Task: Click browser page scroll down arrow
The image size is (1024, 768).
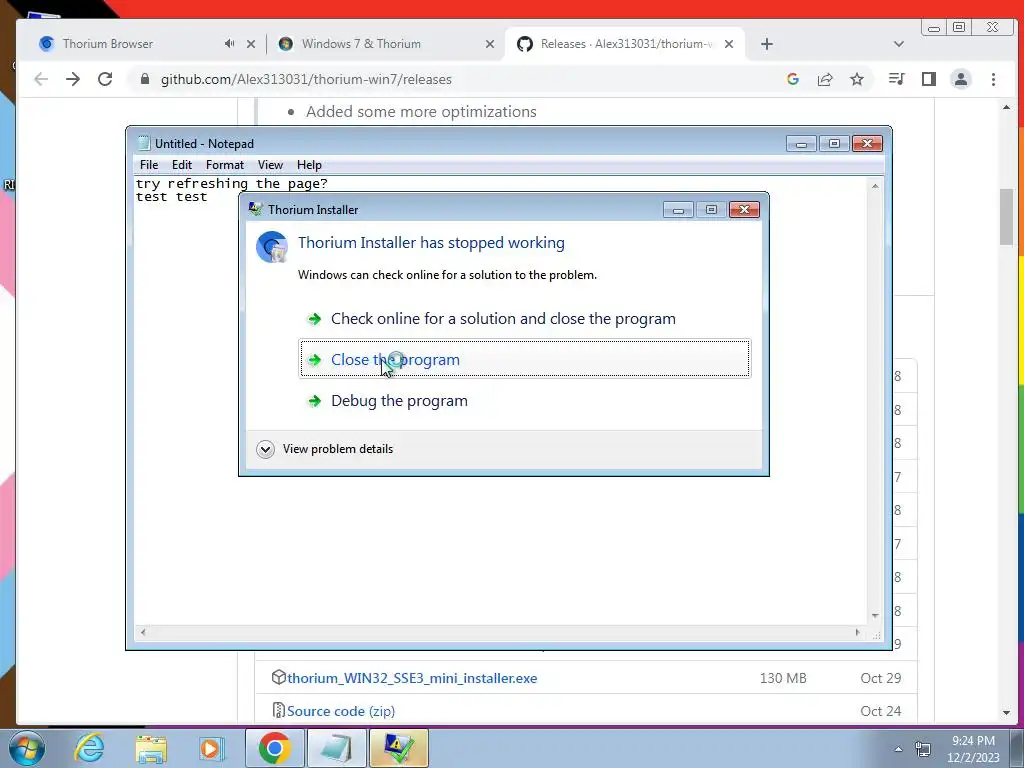Action: click(x=1006, y=713)
